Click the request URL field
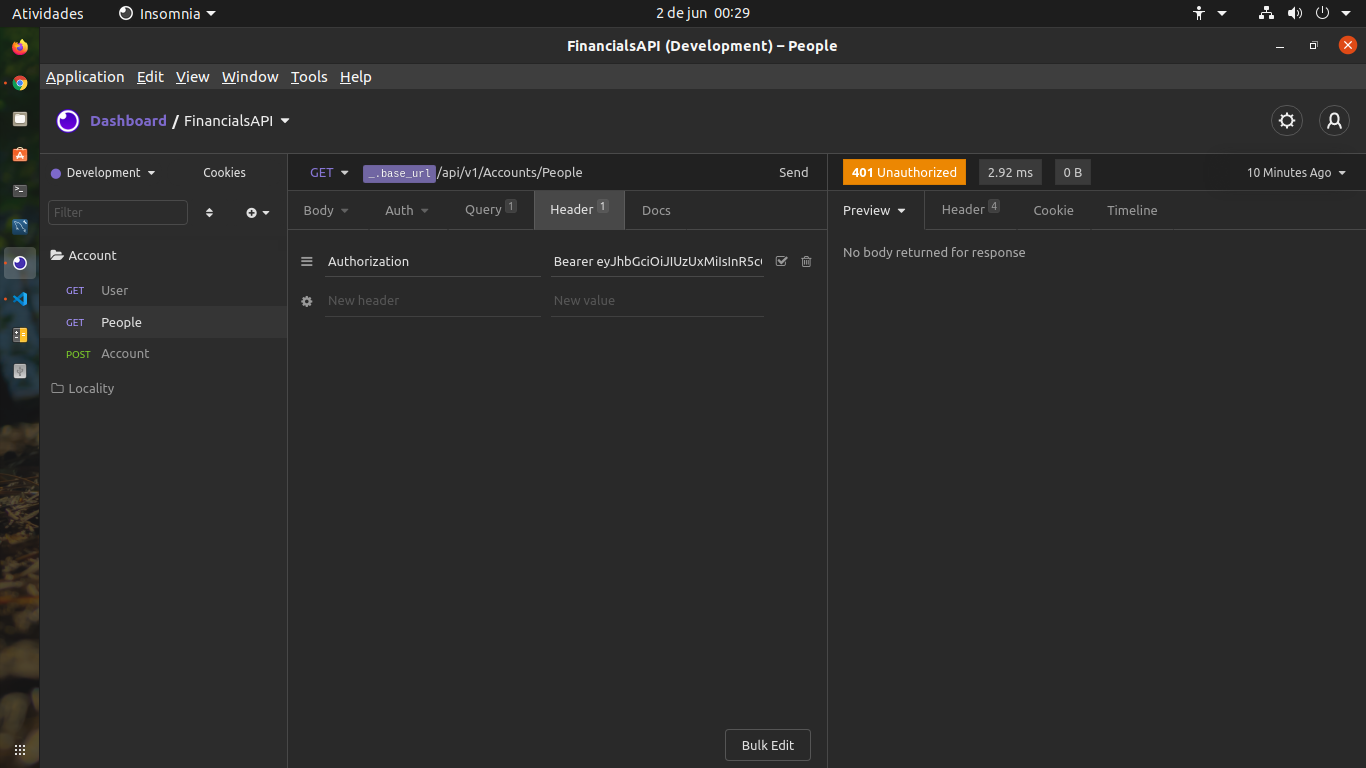This screenshot has width=1366, height=768. pyautogui.click(x=563, y=173)
